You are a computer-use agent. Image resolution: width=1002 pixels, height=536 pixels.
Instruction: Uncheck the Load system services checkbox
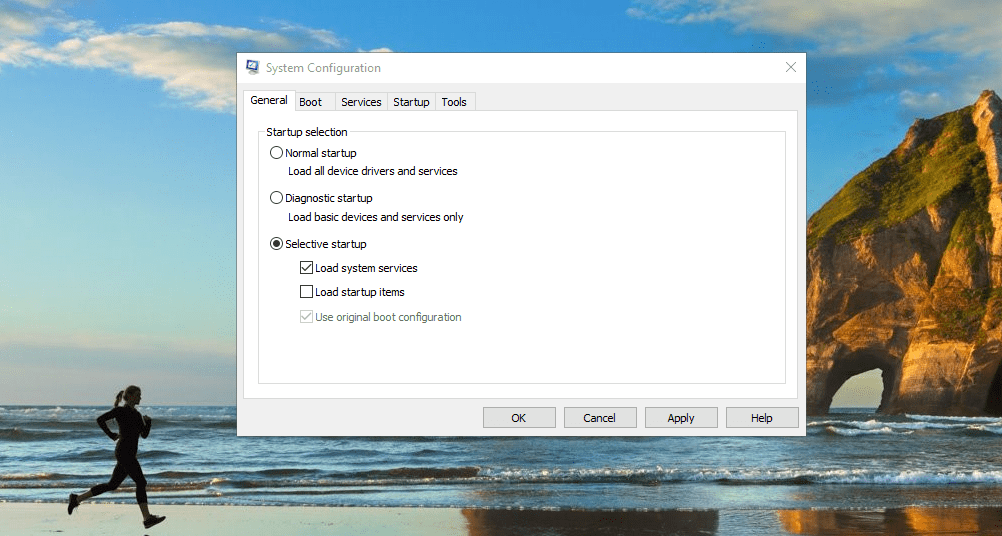(x=307, y=268)
